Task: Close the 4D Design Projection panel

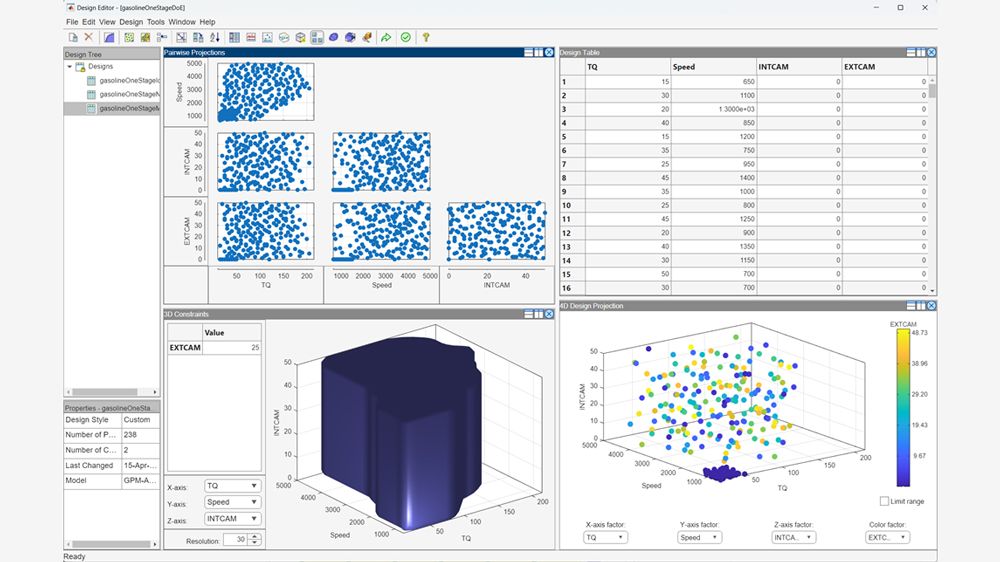Action: pos(931,305)
